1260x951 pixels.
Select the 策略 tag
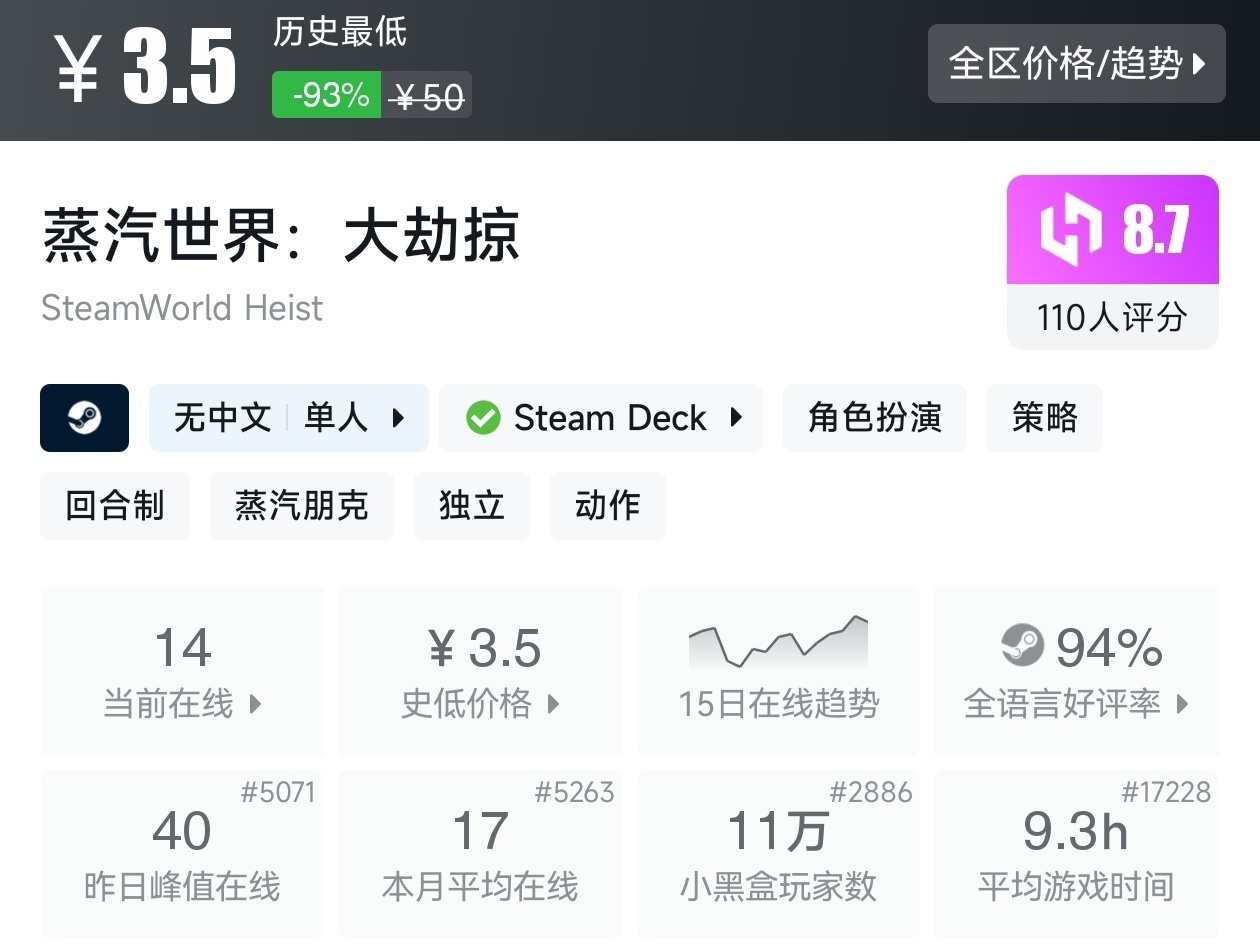click(1045, 418)
